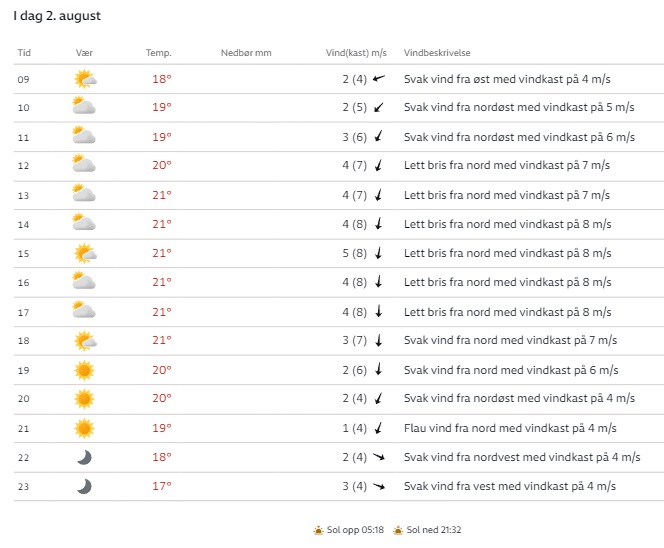
Task: Click the partly sunny icon at hour 18
Action: click(x=85, y=340)
